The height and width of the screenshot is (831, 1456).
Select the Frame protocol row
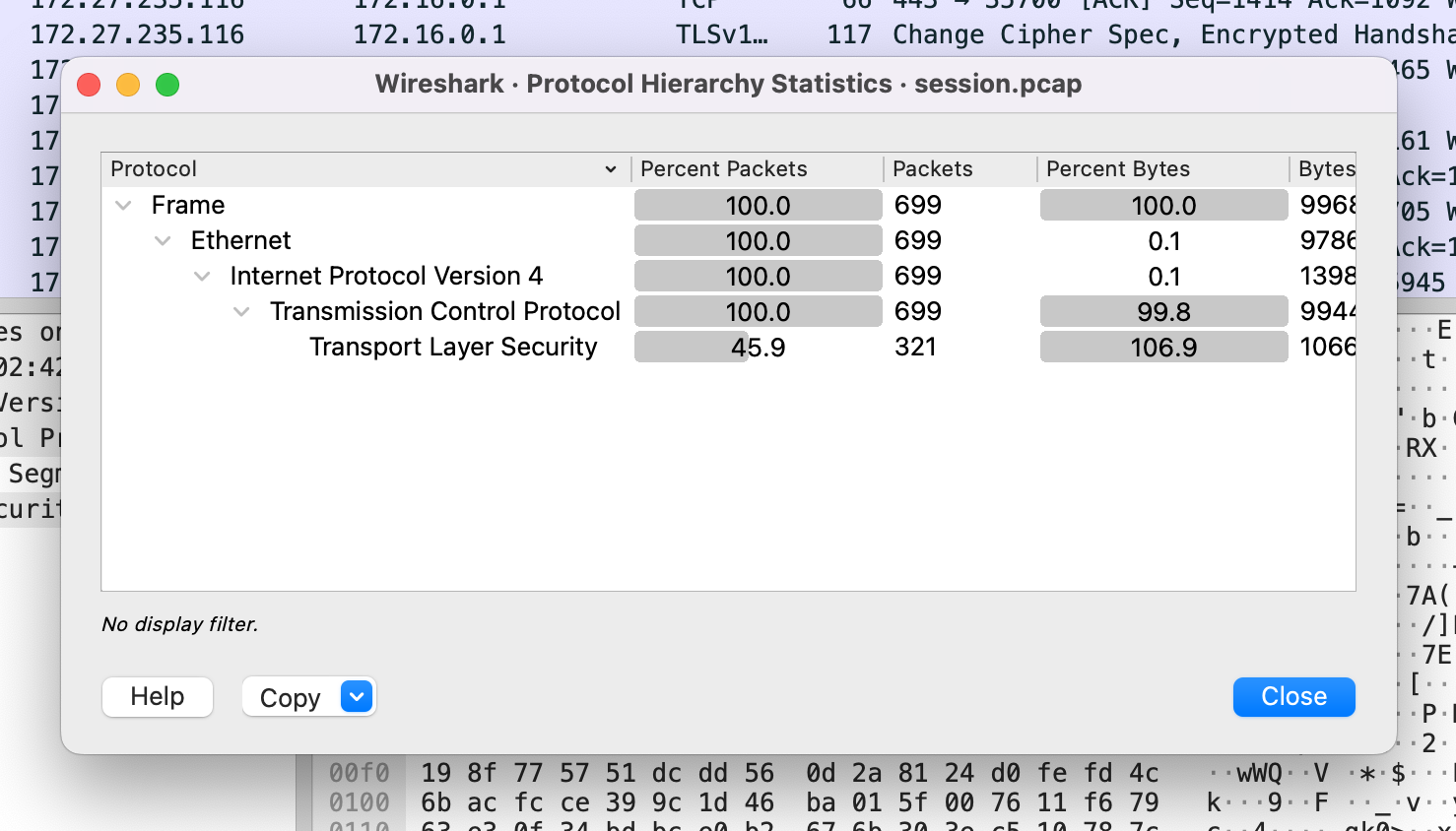(728, 205)
